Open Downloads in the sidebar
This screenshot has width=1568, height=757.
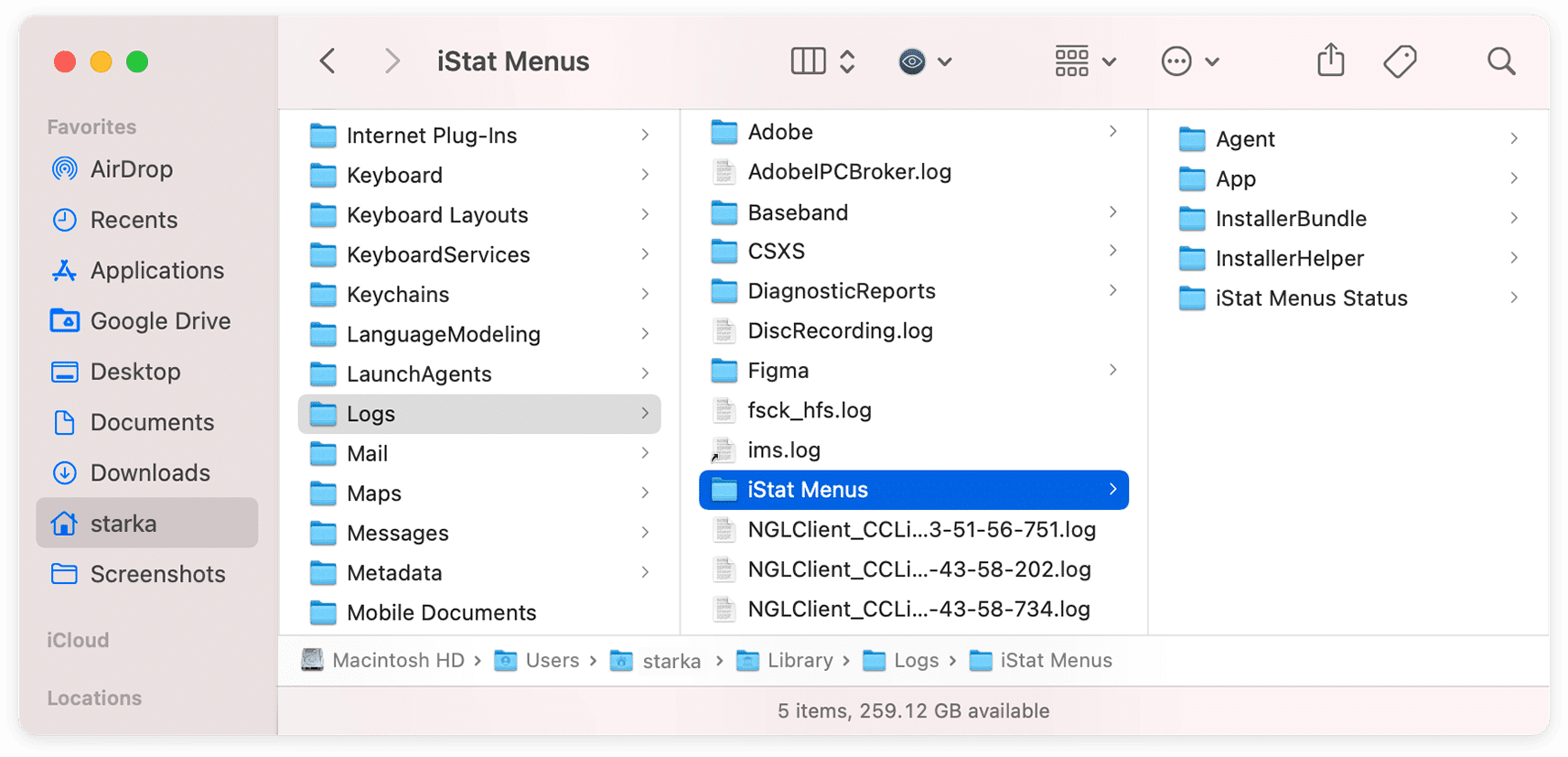coord(146,472)
